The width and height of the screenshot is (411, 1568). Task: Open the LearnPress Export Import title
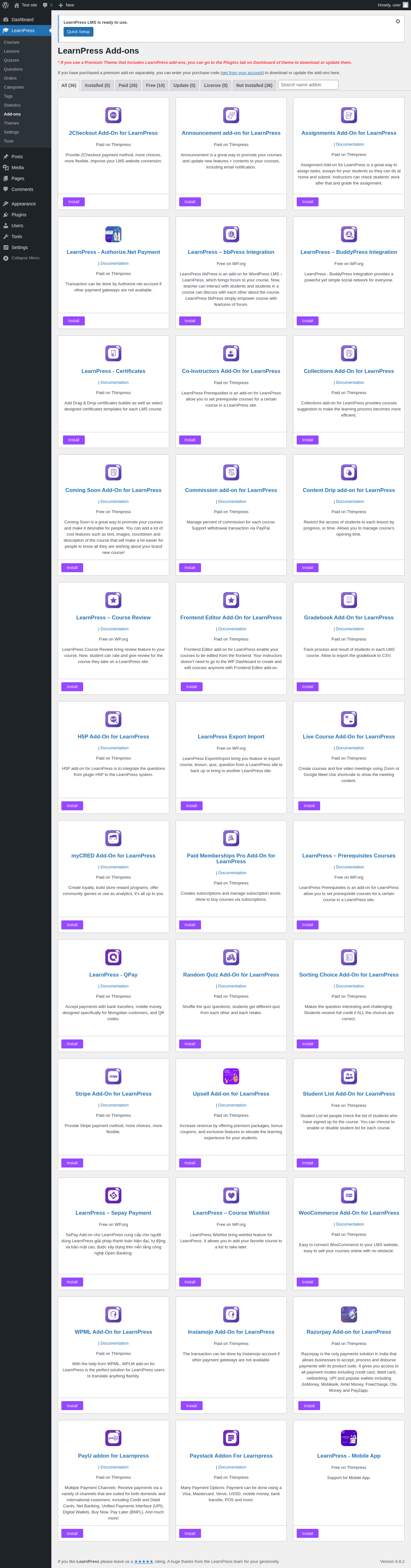coord(231,737)
